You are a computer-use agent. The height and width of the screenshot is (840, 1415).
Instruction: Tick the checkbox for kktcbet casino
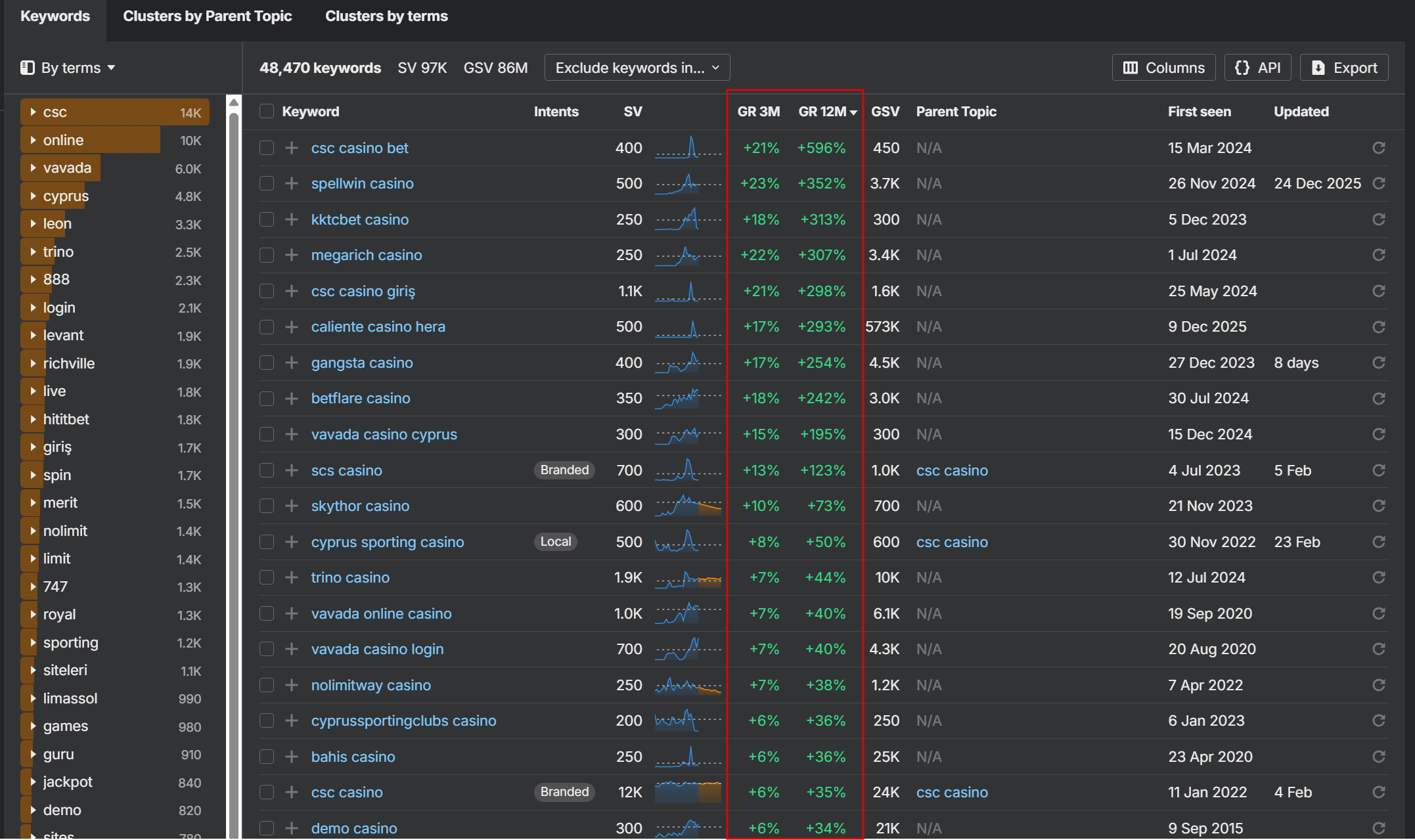(x=266, y=219)
